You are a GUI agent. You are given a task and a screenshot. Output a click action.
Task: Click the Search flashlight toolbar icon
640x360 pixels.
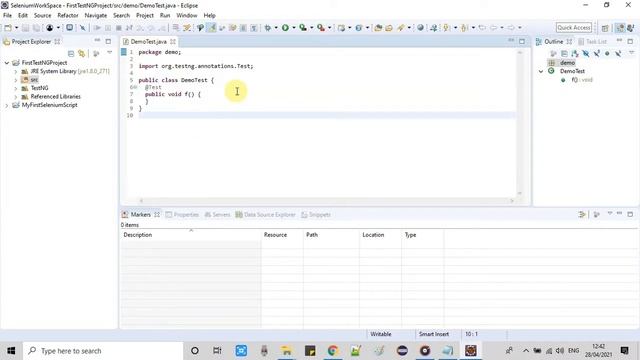click(401, 28)
